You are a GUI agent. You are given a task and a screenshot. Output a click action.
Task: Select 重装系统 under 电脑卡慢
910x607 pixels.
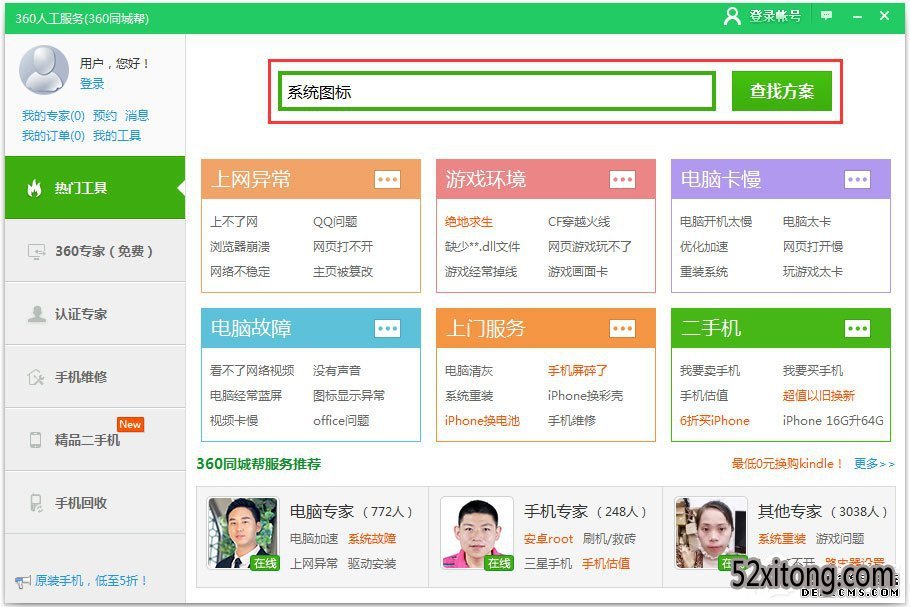(704, 272)
